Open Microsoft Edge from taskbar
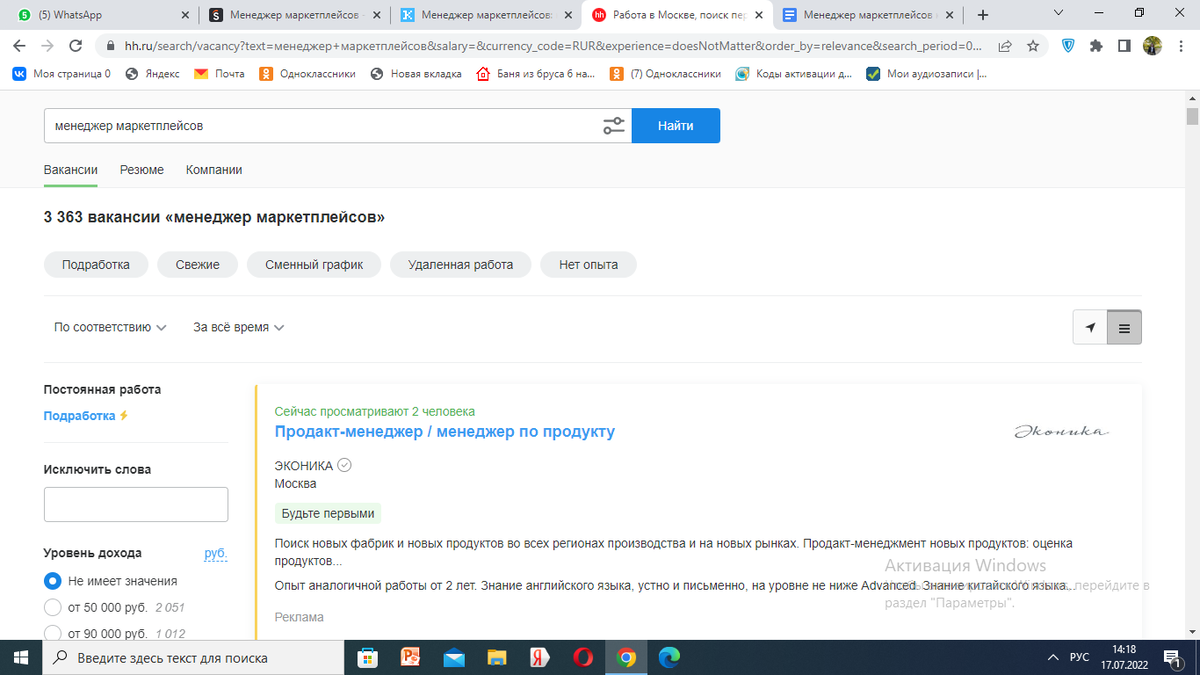Viewport: 1200px width, 675px height. tap(669, 657)
